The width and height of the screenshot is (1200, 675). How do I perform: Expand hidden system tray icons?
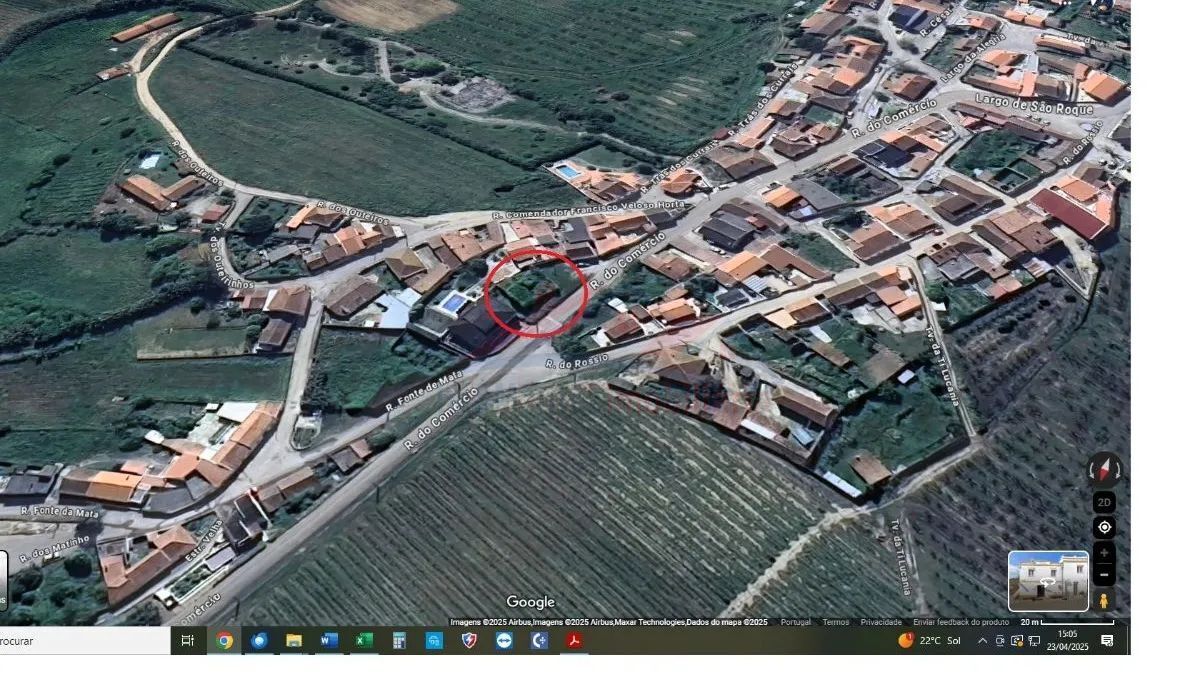982,641
